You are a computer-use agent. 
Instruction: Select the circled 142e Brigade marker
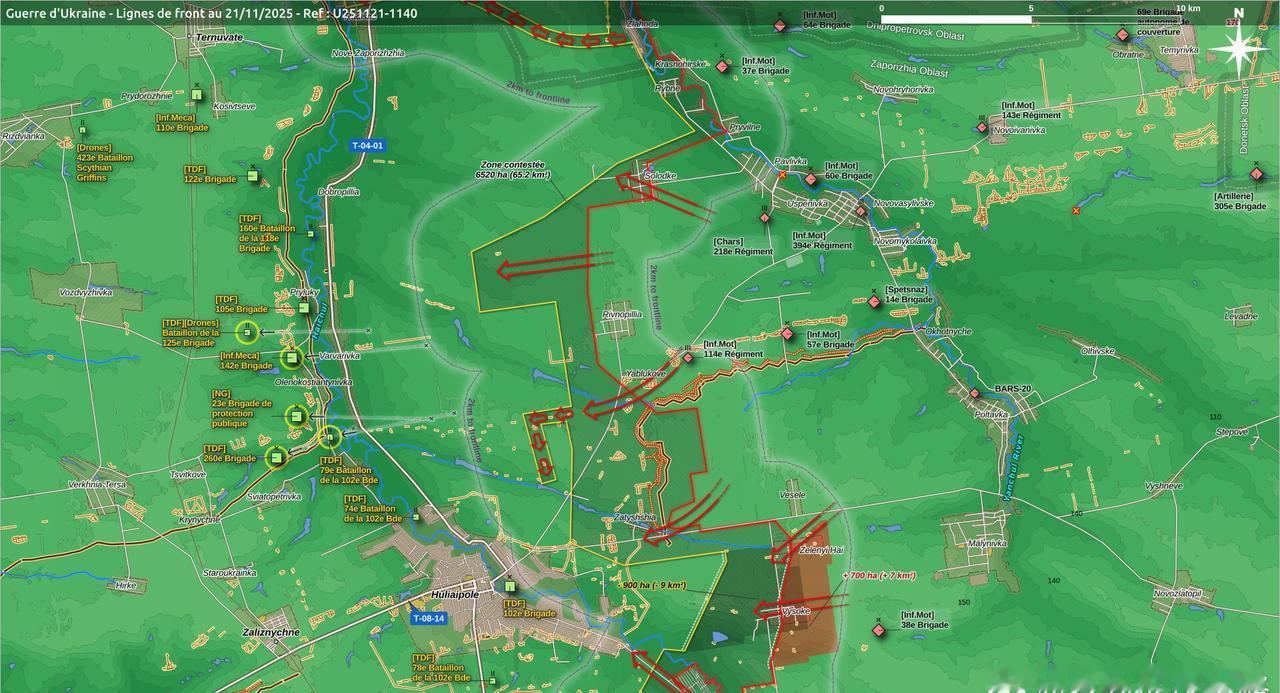(x=291, y=357)
